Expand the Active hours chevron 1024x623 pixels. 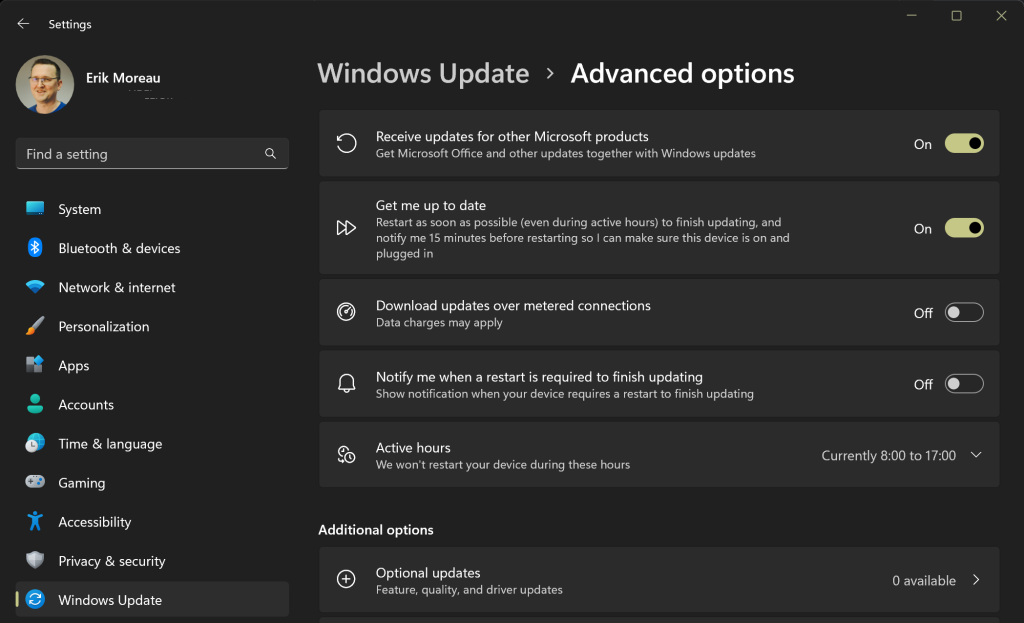[976, 455]
